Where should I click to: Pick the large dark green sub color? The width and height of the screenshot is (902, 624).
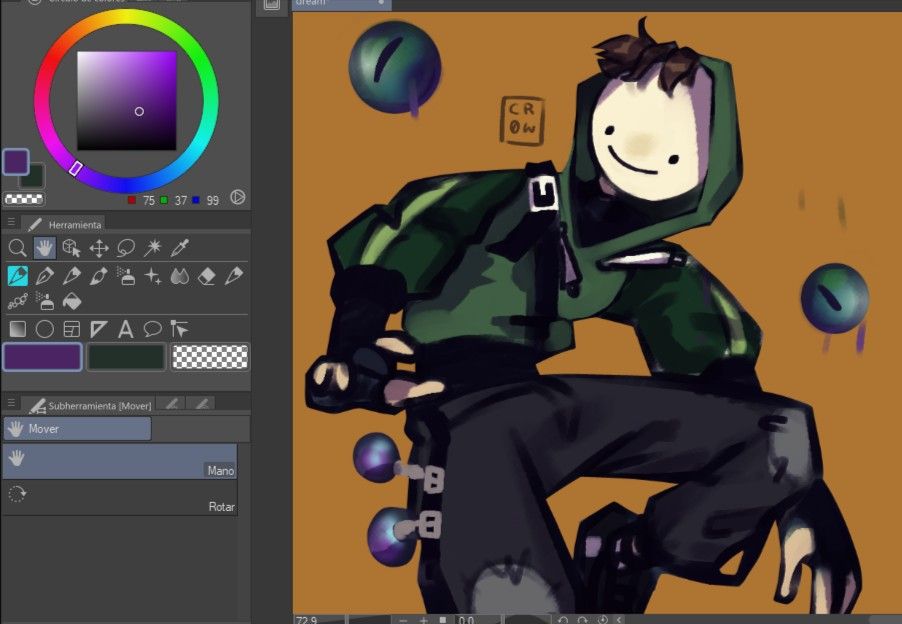point(127,357)
